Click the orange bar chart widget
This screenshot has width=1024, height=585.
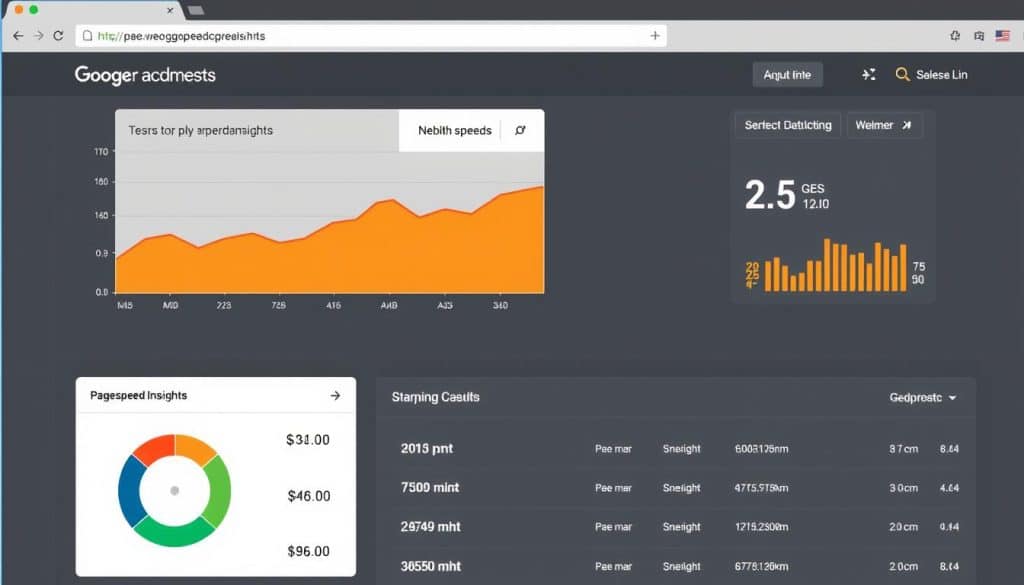(x=835, y=266)
